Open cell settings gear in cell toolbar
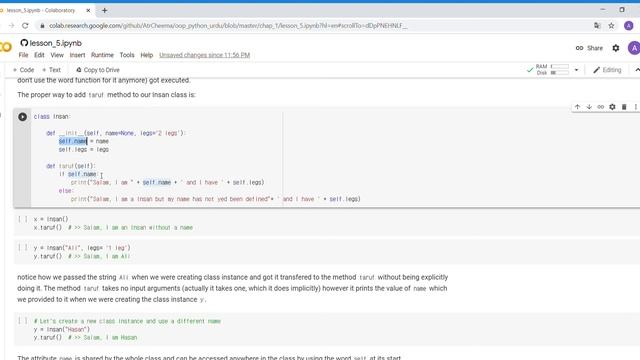 pos(612,107)
